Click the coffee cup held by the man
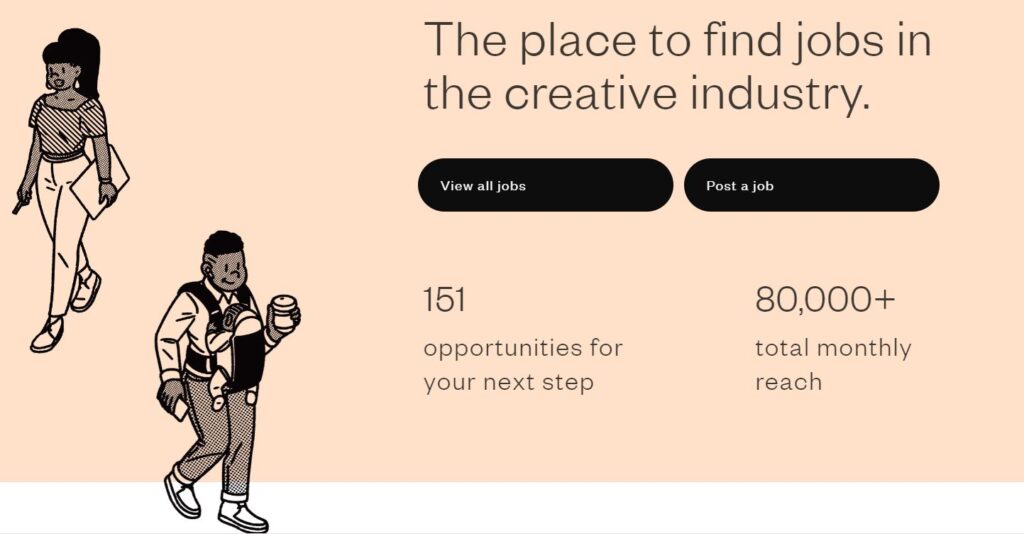 [x=284, y=312]
